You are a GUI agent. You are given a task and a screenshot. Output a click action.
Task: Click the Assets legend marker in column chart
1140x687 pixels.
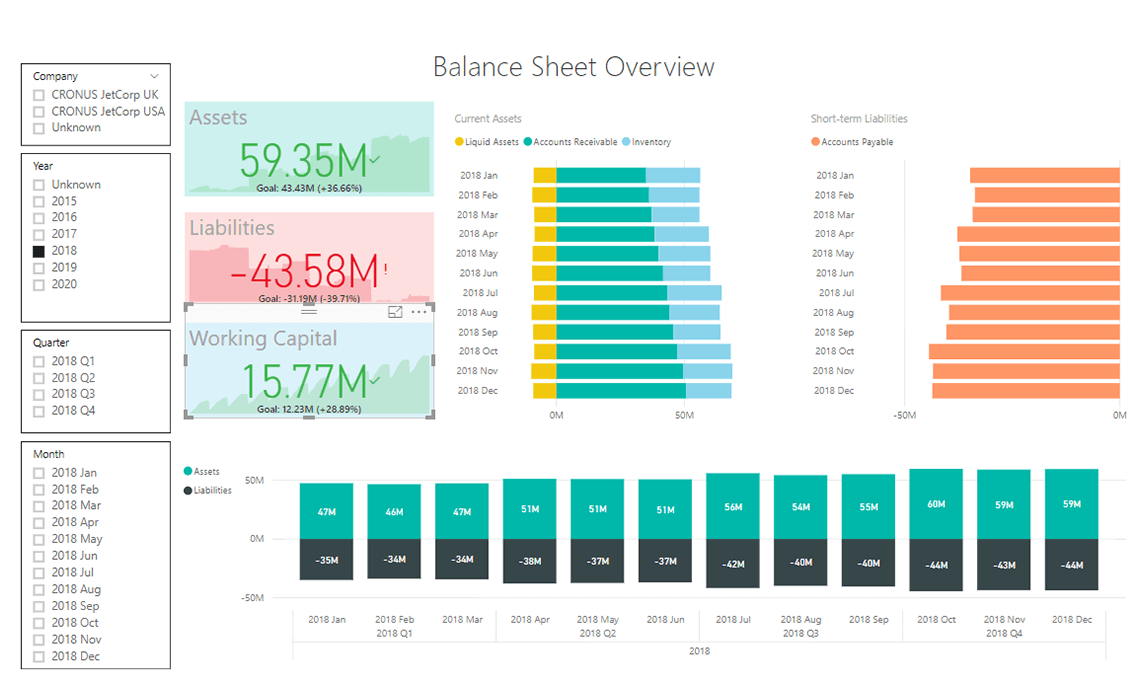tap(188, 471)
